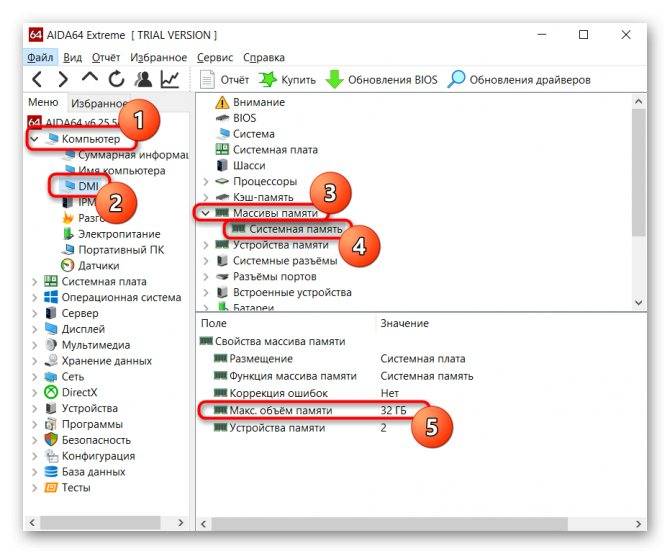This screenshot has height=554, width=670.
Task: Go forward with the right arrow toolbar icon
Action: coord(63,79)
